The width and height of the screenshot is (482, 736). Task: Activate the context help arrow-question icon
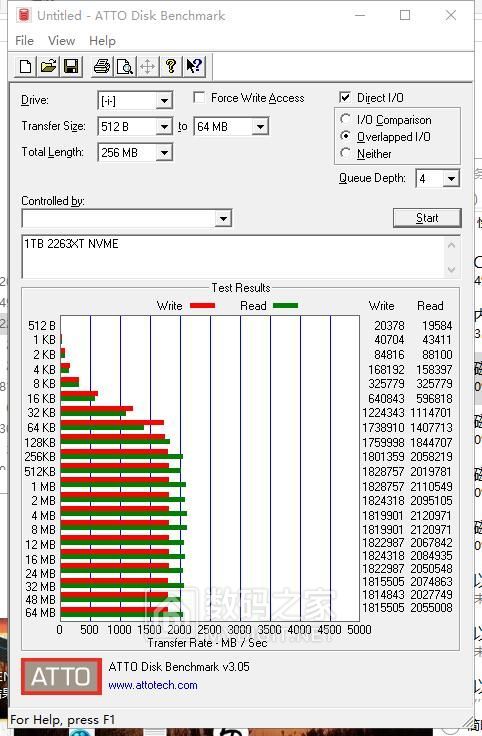coord(194,66)
